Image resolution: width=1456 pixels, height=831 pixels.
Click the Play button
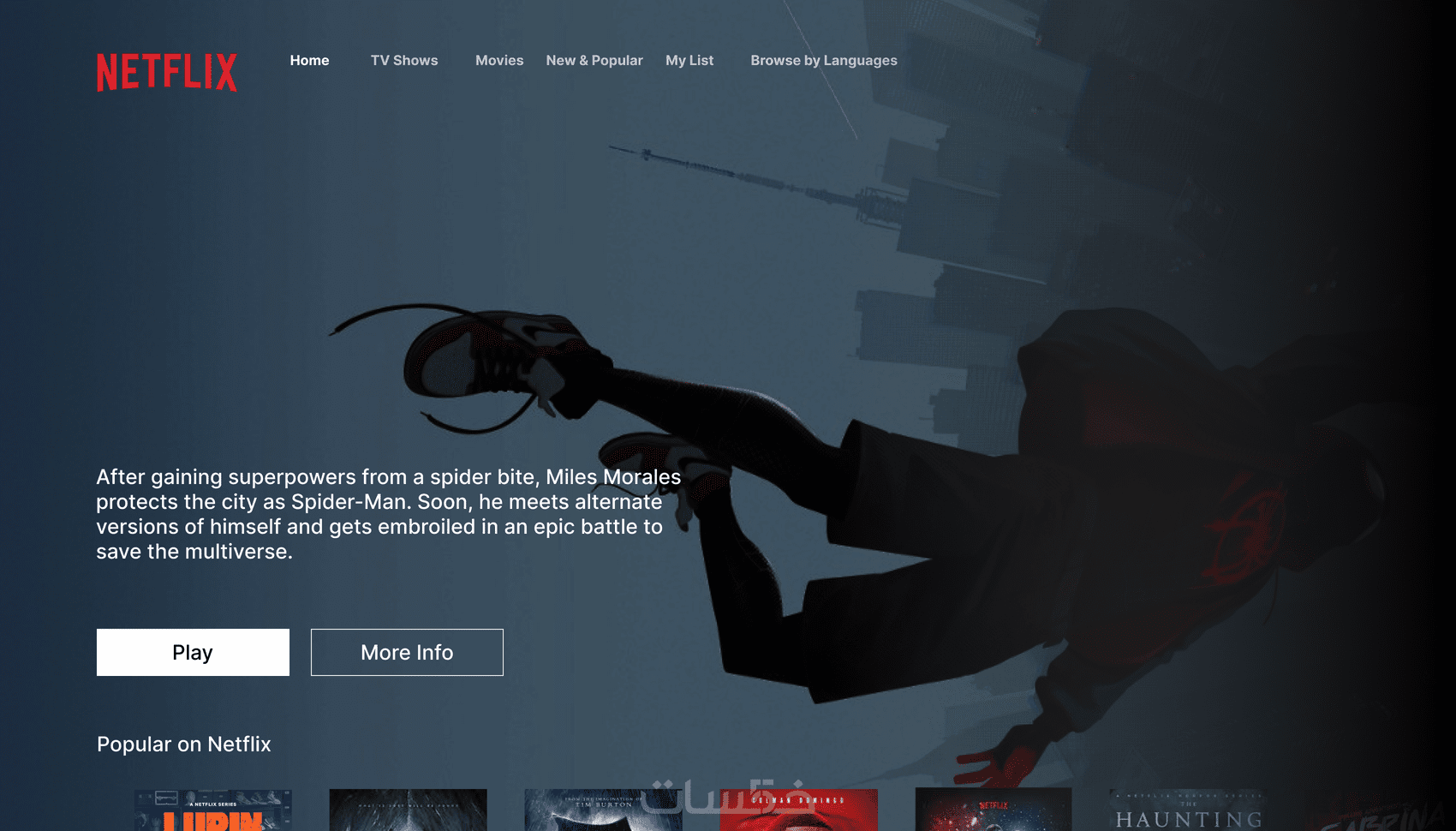[x=193, y=652]
